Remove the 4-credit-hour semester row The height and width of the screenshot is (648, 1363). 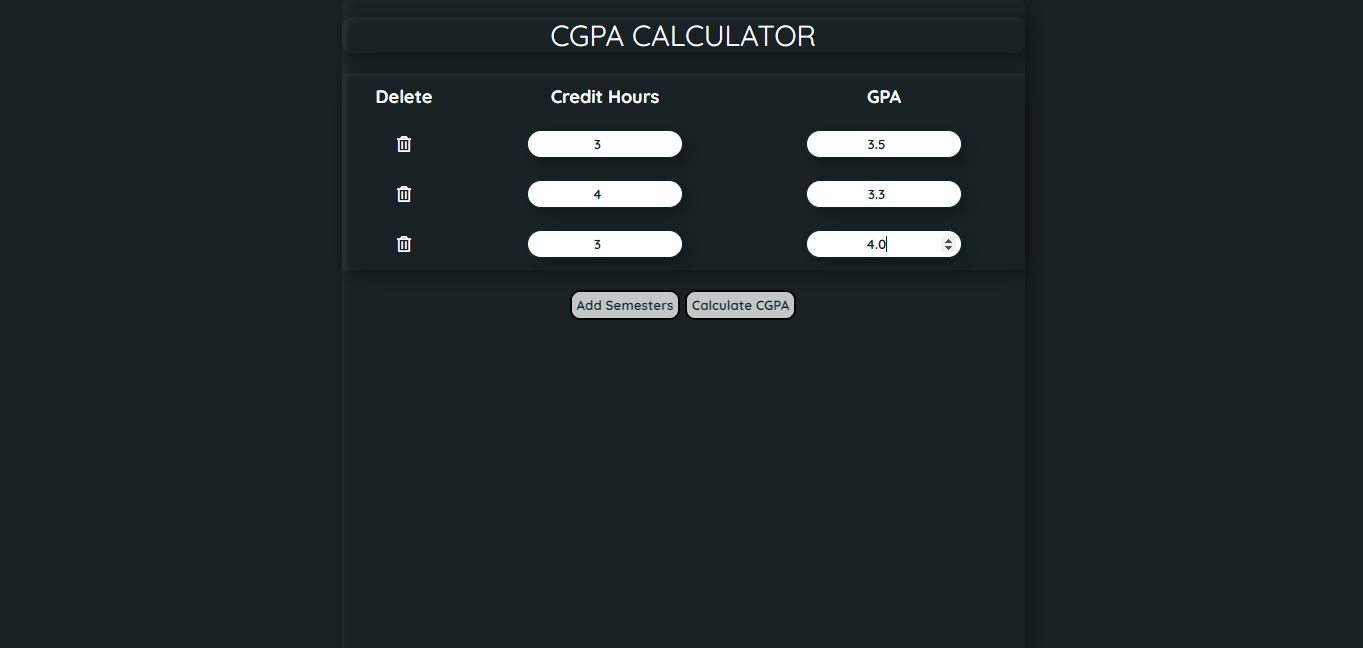(404, 194)
